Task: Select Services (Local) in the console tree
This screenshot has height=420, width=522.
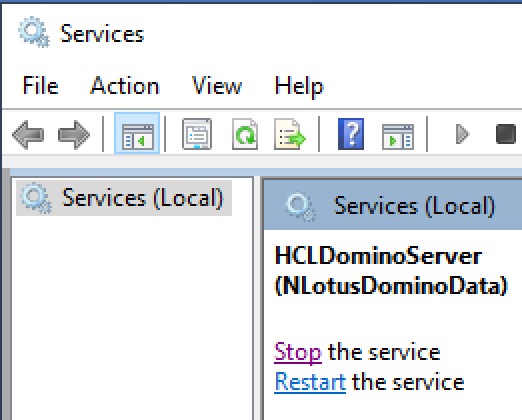Action: [x=124, y=198]
